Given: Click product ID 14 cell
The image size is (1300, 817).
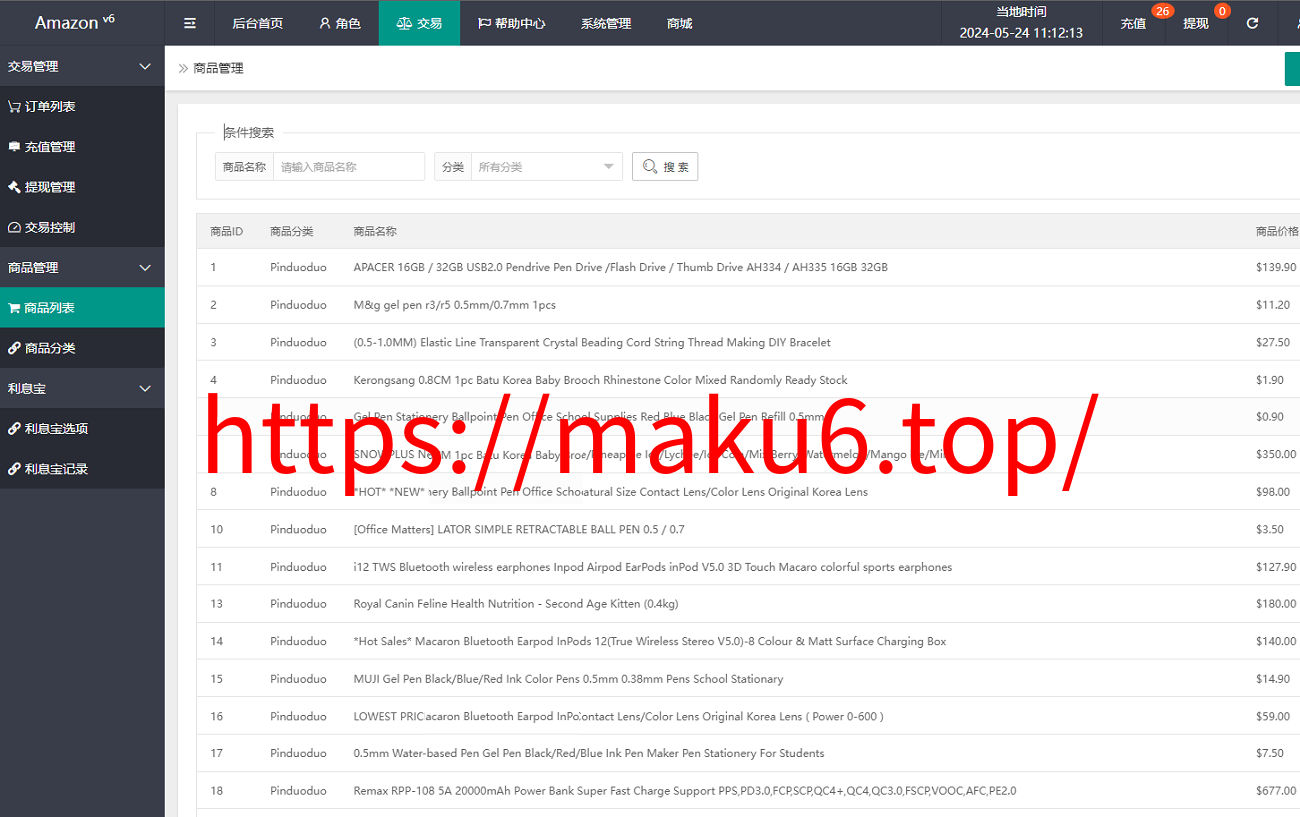Looking at the screenshot, I should [217, 641].
